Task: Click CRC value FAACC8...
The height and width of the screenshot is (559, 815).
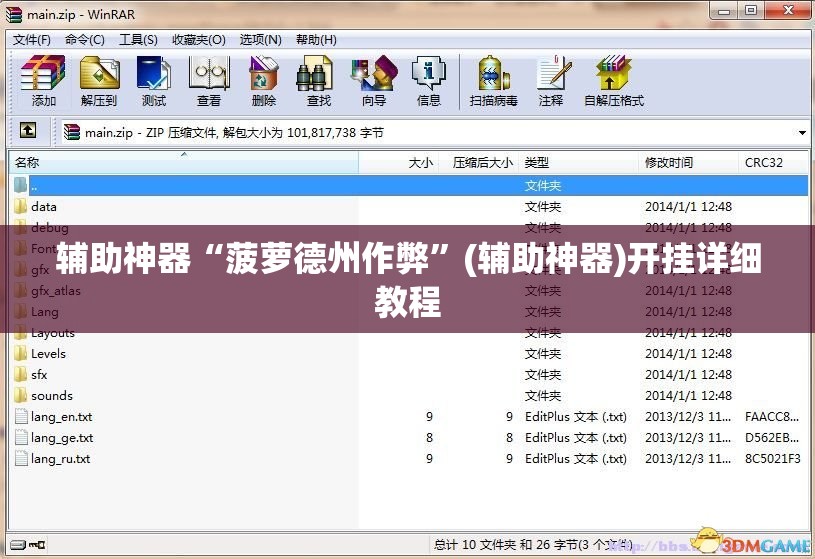Action: pos(772,417)
